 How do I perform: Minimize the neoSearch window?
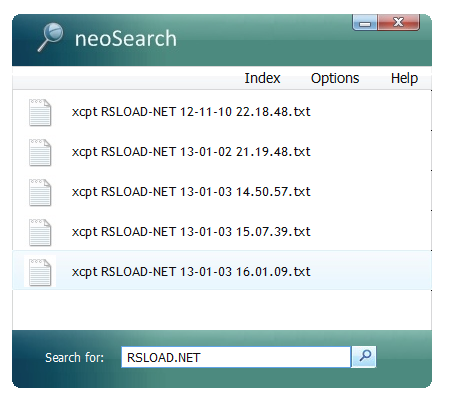pyautogui.click(x=365, y=23)
